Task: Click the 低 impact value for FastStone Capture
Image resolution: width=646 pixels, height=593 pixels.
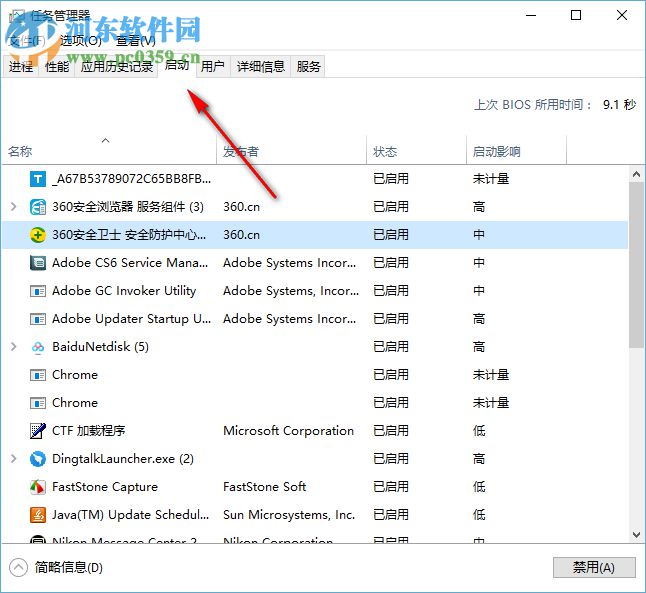Action: [x=479, y=487]
